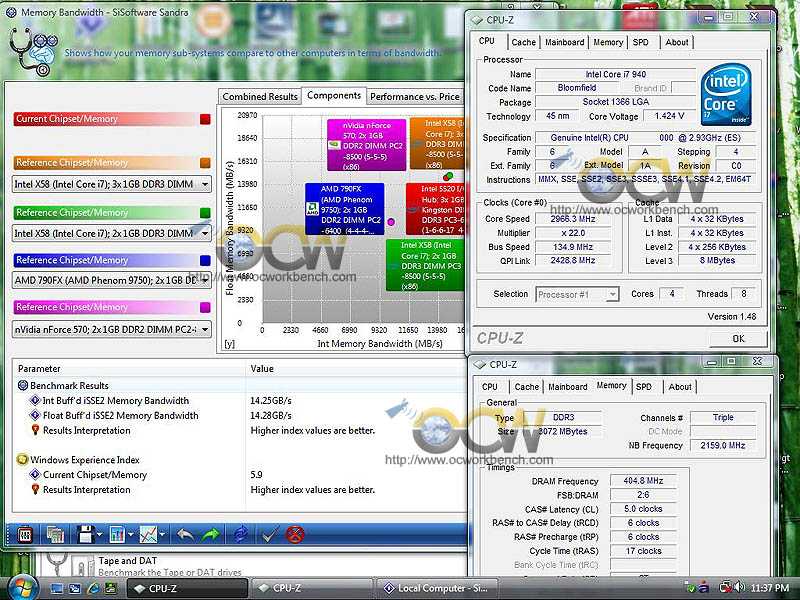Cancel with the red circled X icon
Screen dimensions: 800x600
point(295,535)
